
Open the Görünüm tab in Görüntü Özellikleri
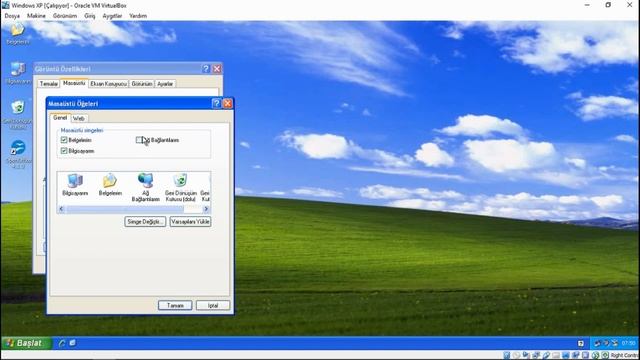pos(142,84)
